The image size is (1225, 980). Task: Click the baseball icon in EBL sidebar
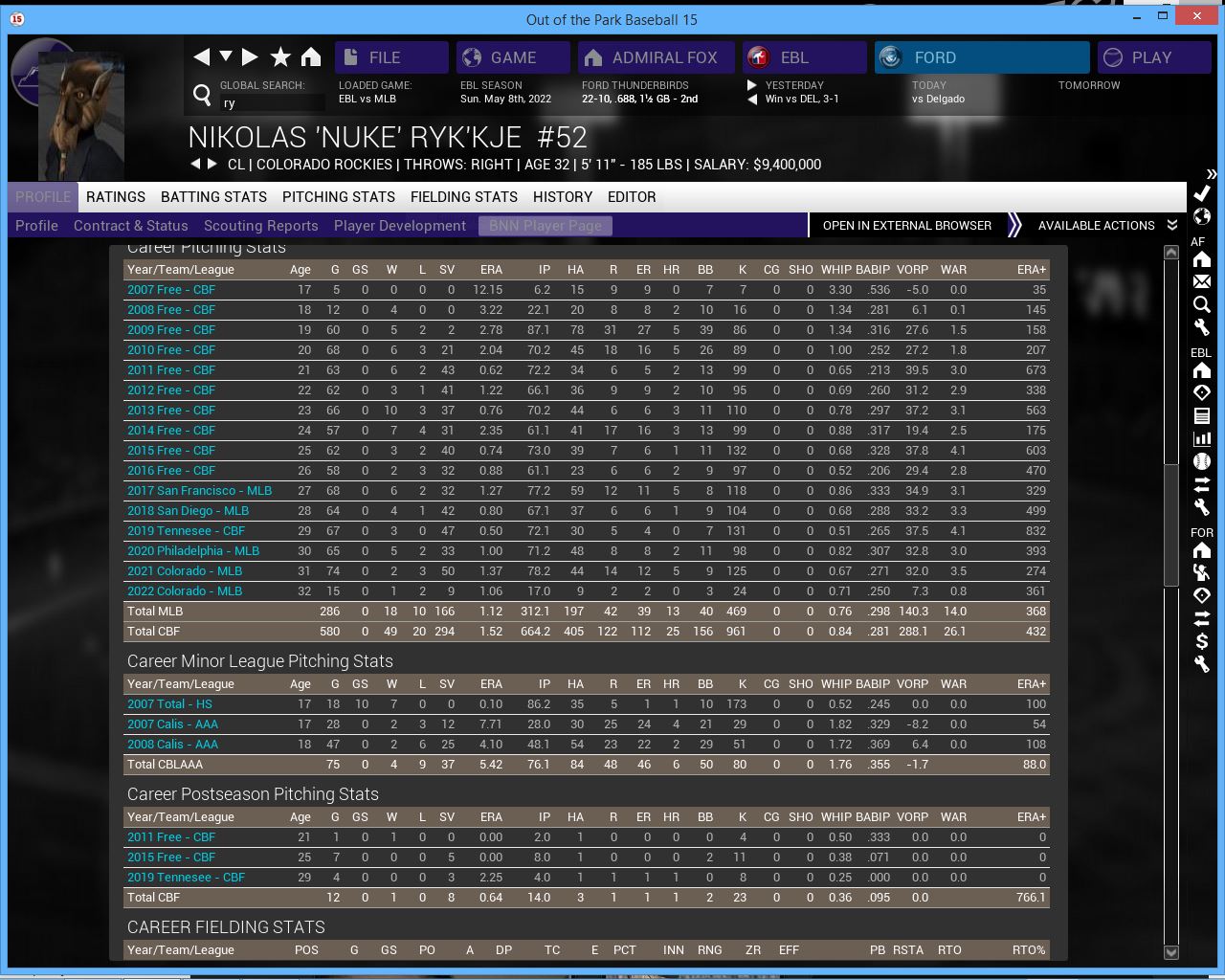click(1202, 461)
